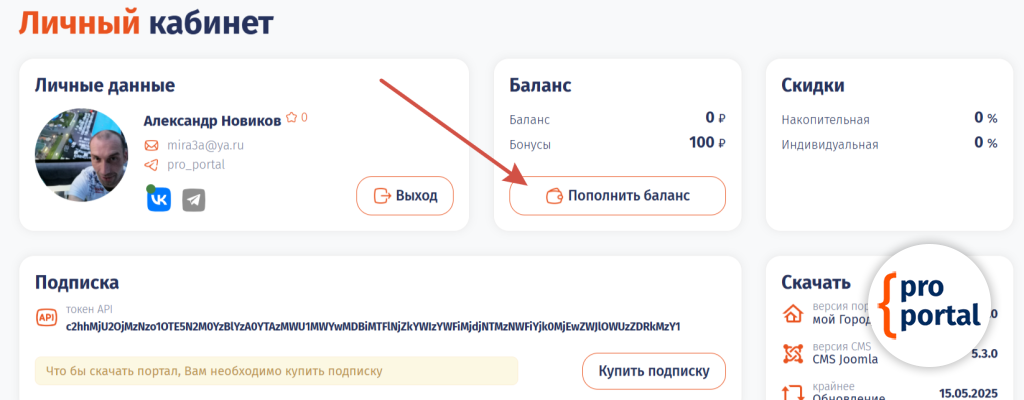This screenshot has width=1024, height=400.
Task: Click the paper plane icon beside pro_portal
Action: pos(152,165)
